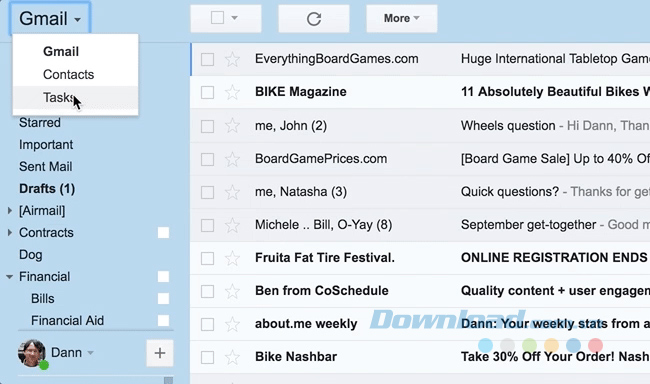The height and width of the screenshot is (384, 650).
Task: Open the [Board Game Sale] email
Action: pos(555,159)
